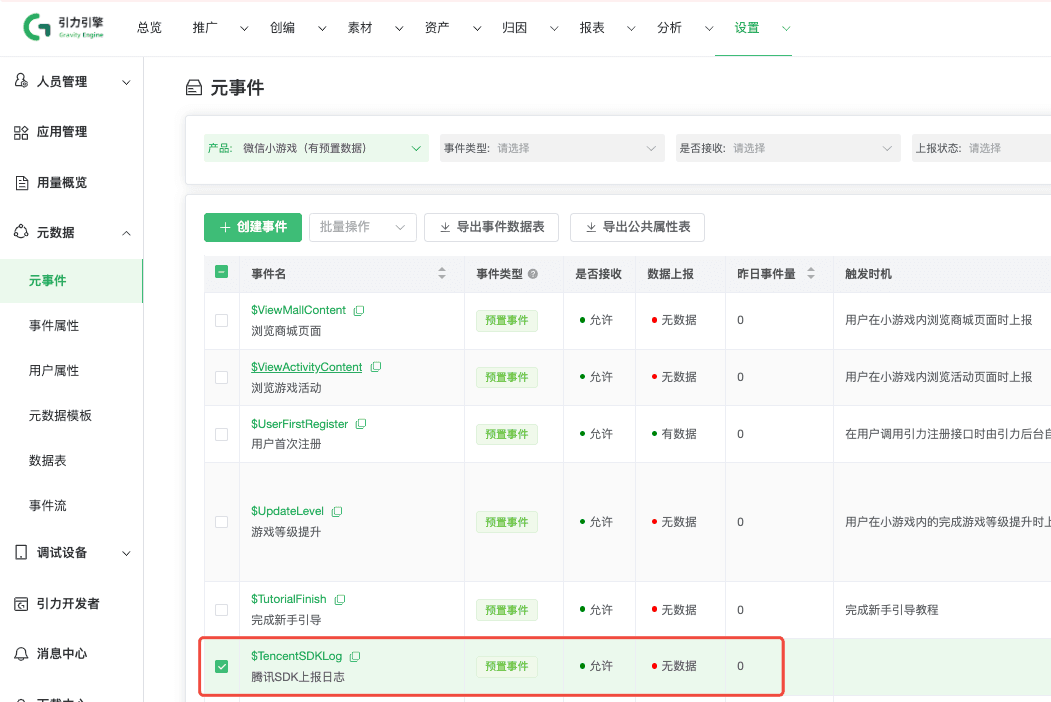Copy the $ViewActivityContent event name
This screenshot has width=1051, height=702.
click(376, 367)
